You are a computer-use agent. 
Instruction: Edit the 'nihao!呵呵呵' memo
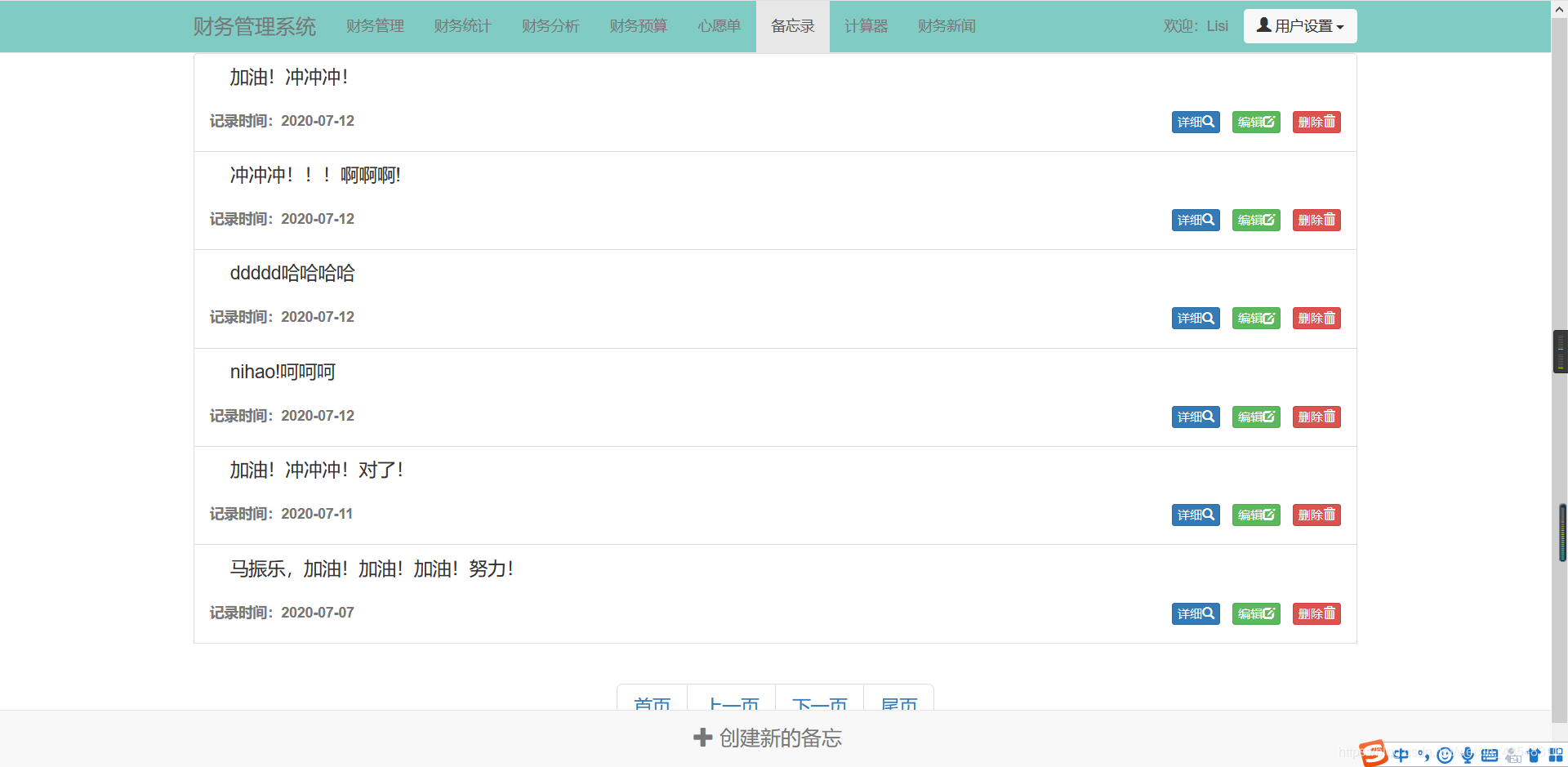coord(1256,417)
